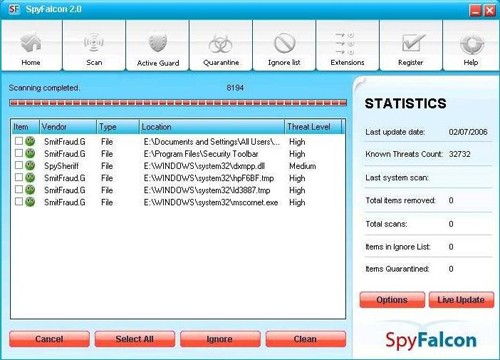Open the Home section
The width and height of the screenshot is (500, 360).
point(31,46)
